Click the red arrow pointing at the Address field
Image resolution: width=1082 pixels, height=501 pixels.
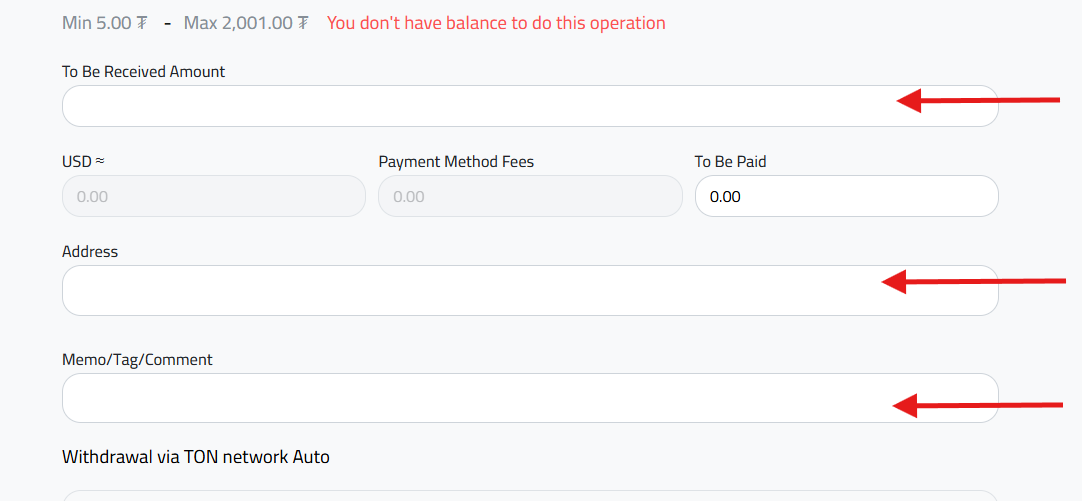tap(972, 283)
